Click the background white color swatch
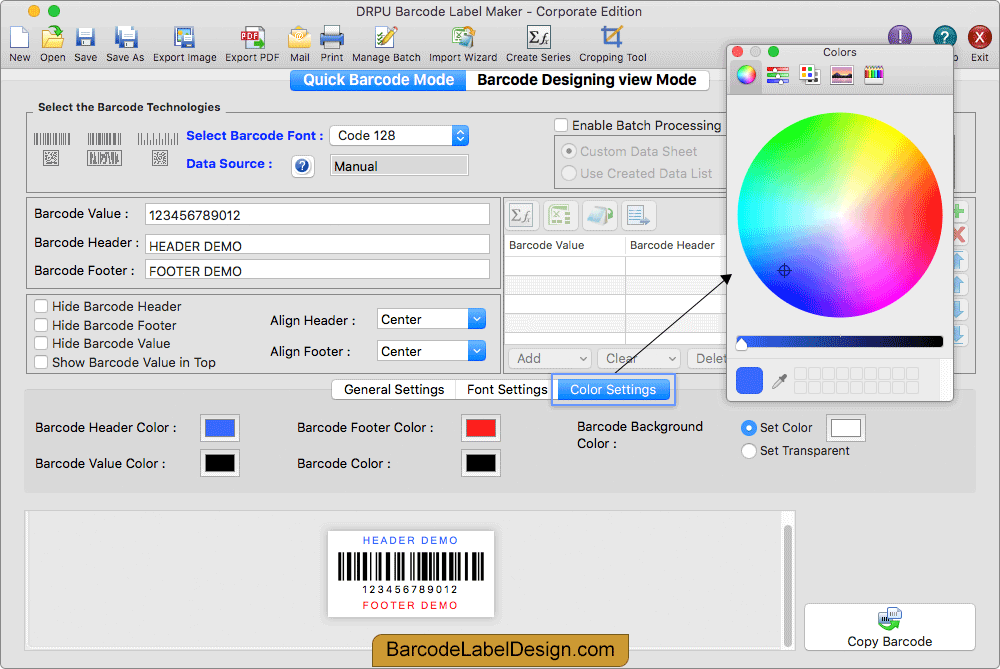The width and height of the screenshot is (1000, 669). [846, 428]
